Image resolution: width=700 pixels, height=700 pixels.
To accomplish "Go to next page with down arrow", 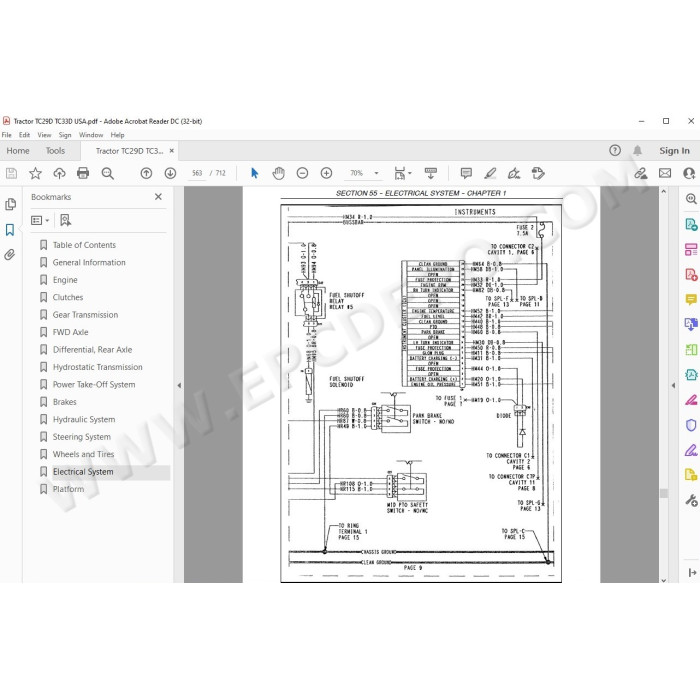I will [x=170, y=173].
